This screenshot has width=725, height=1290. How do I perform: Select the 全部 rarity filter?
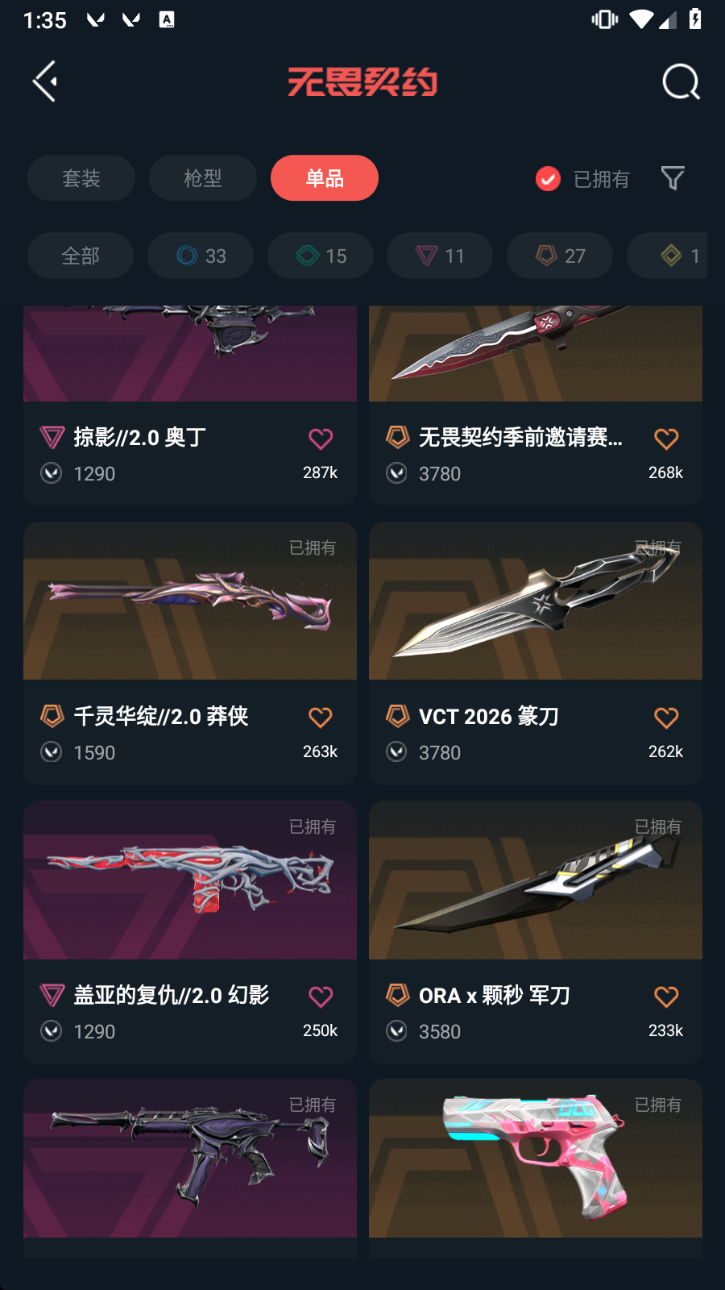click(80, 256)
